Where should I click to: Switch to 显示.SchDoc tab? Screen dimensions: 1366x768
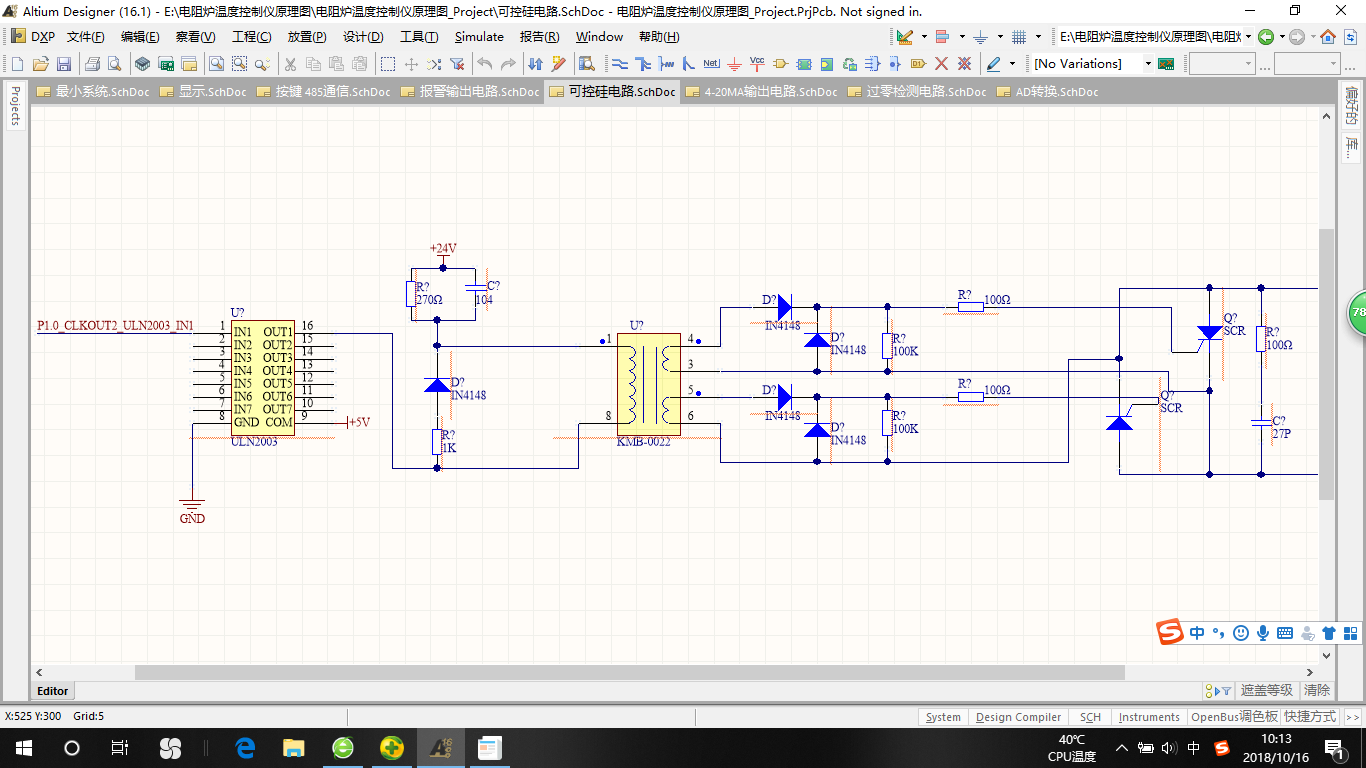point(203,91)
